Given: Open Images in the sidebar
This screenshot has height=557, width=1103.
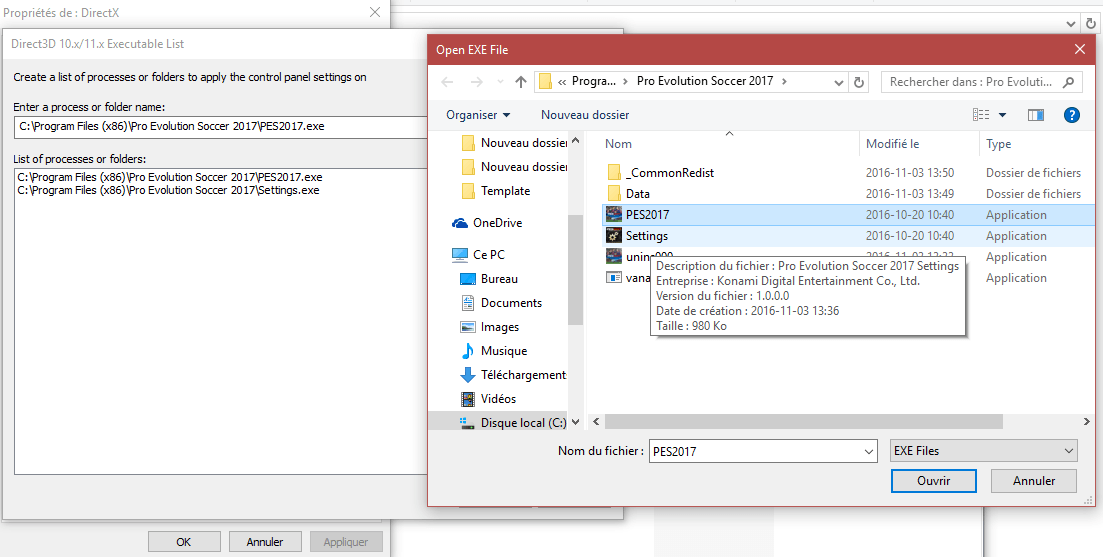Looking at the screenshot, I should point(490,327).
